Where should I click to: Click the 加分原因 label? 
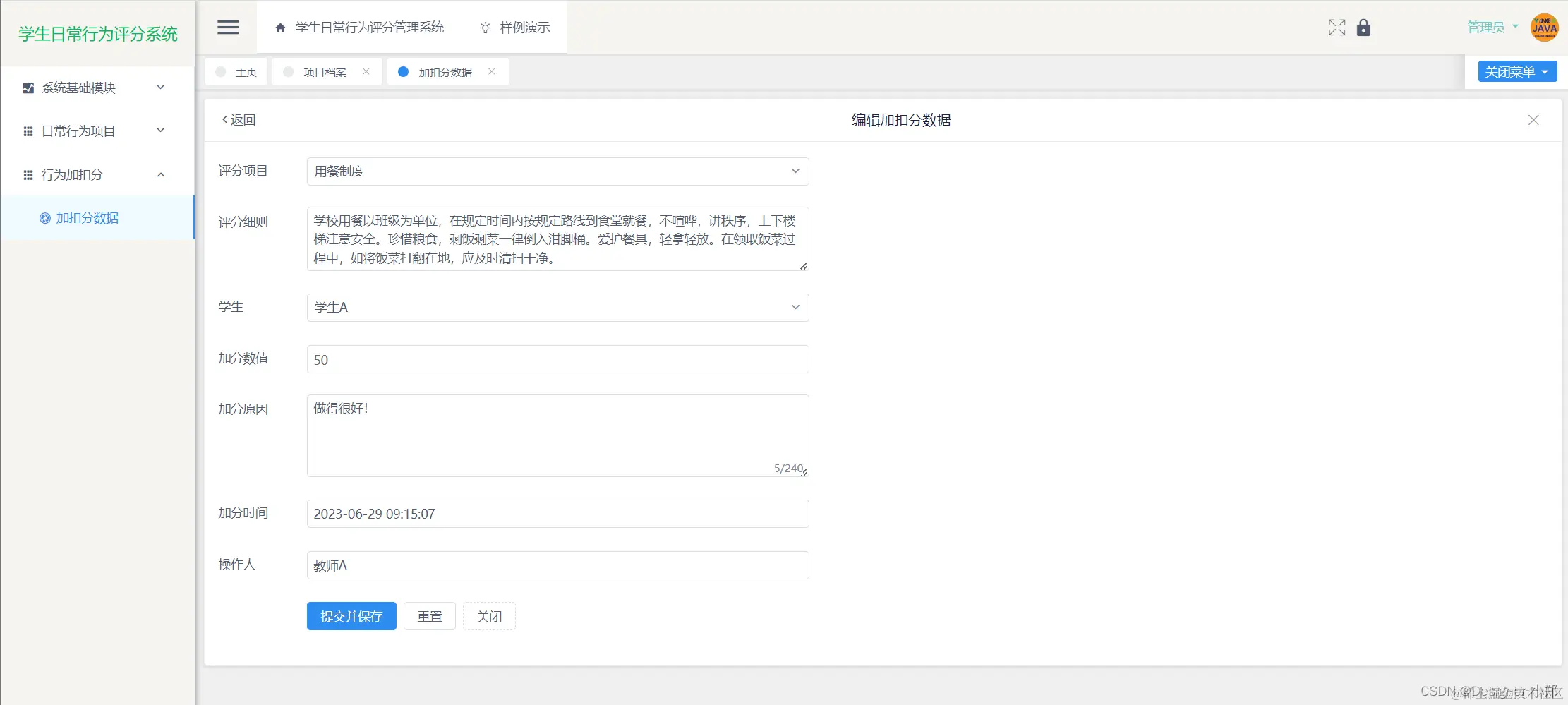(x=243, y=409)
